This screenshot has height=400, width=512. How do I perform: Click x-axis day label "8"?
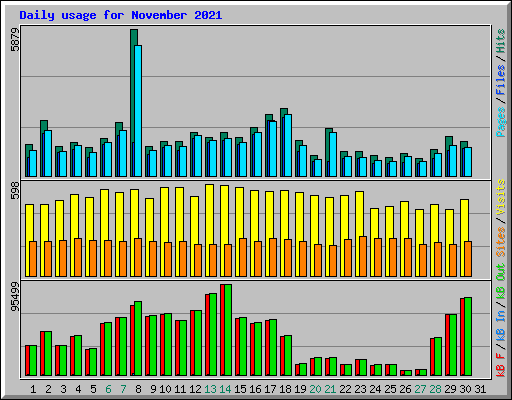coord(138,389)
